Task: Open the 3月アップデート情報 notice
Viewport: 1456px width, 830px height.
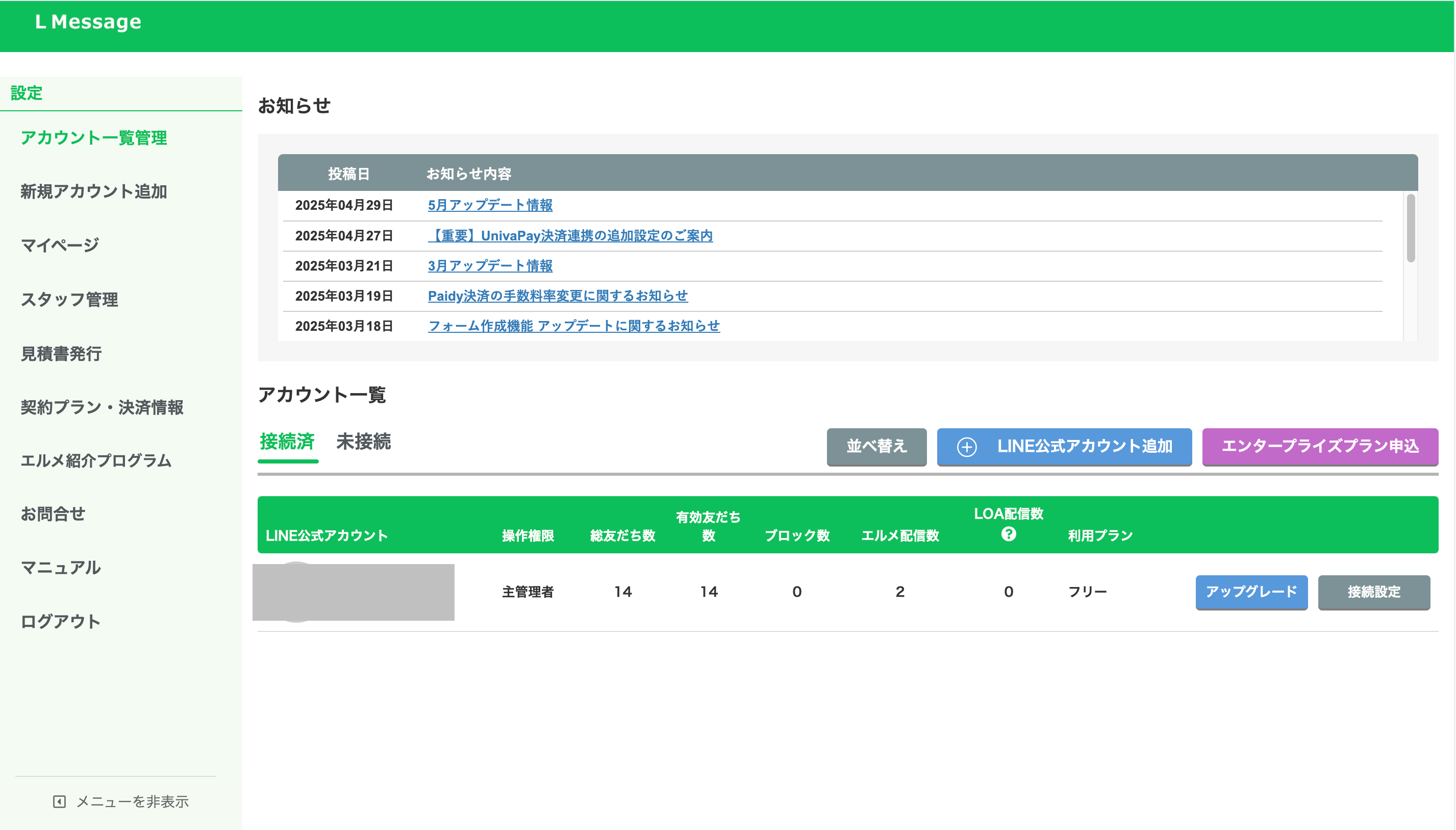Action: (x=490, y=265)
